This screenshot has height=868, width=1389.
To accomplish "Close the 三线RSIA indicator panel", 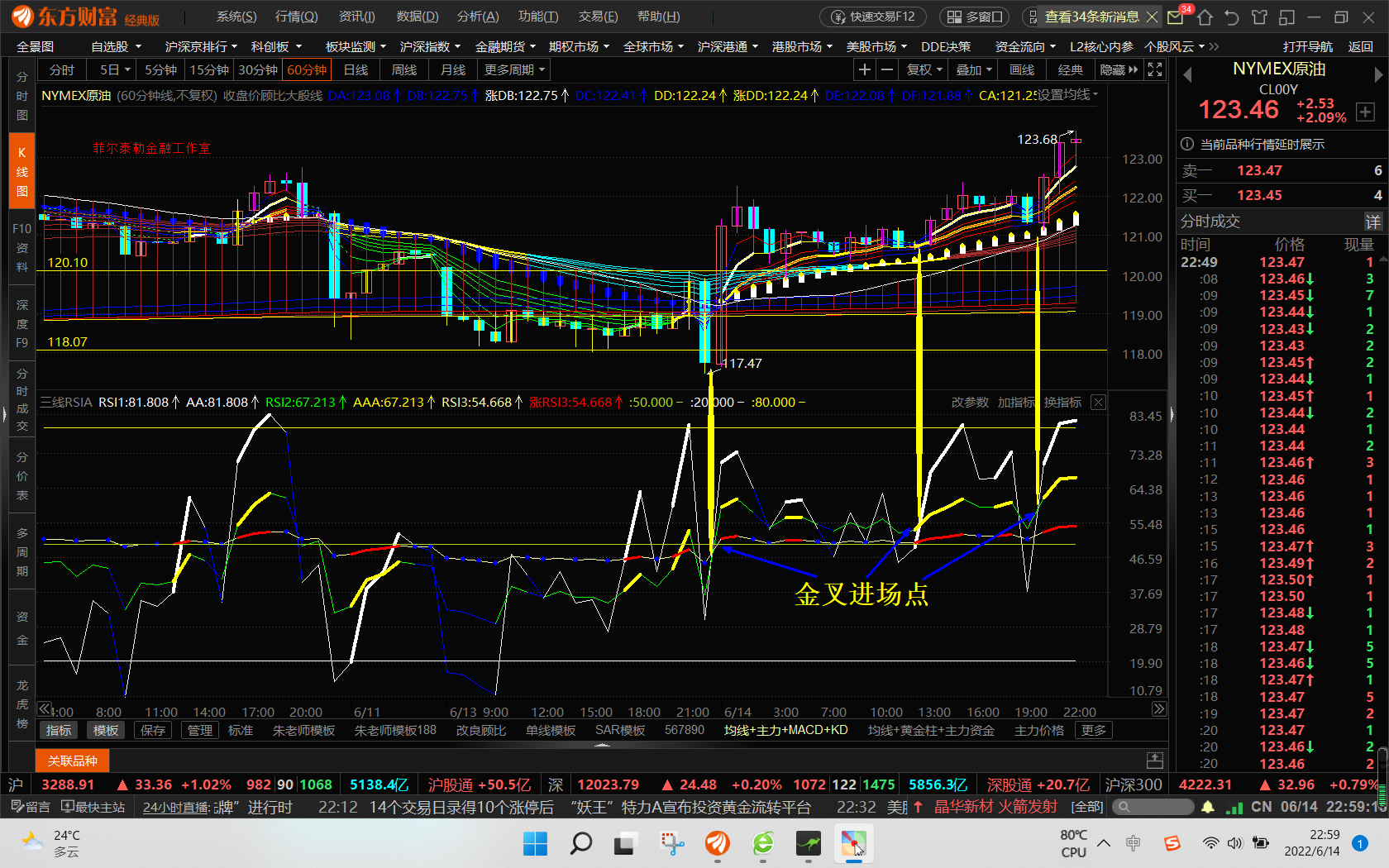I will click(x=1098, y=403).
